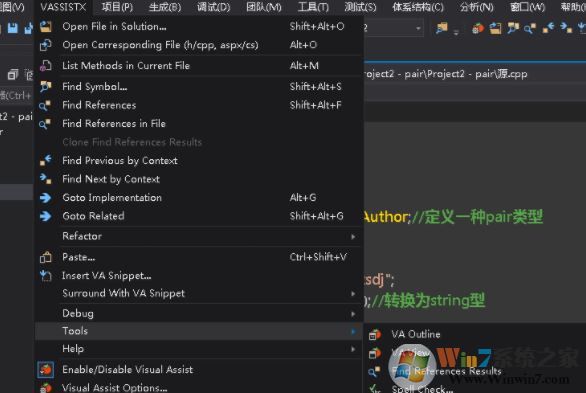
Task: Click the Insert VA Snippet icon
Action: tap(46, 276)
